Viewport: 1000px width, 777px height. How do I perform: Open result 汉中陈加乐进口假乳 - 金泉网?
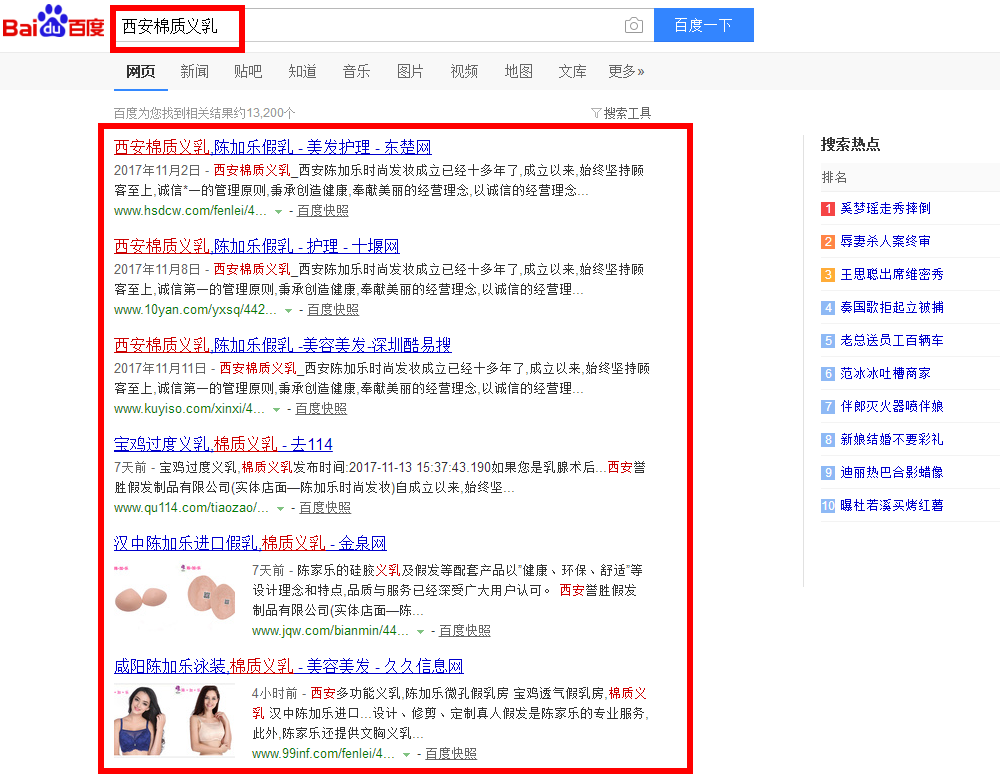(x=250, y=544)
